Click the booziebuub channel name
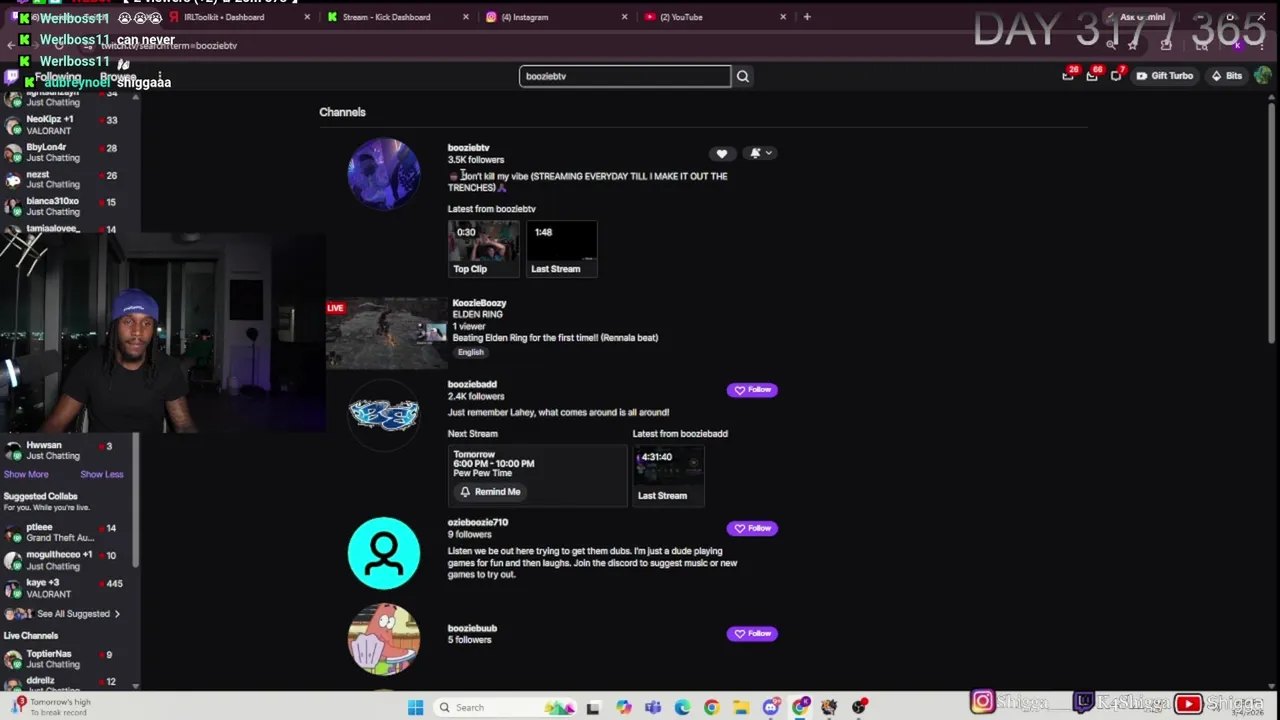 pos(472,628)
